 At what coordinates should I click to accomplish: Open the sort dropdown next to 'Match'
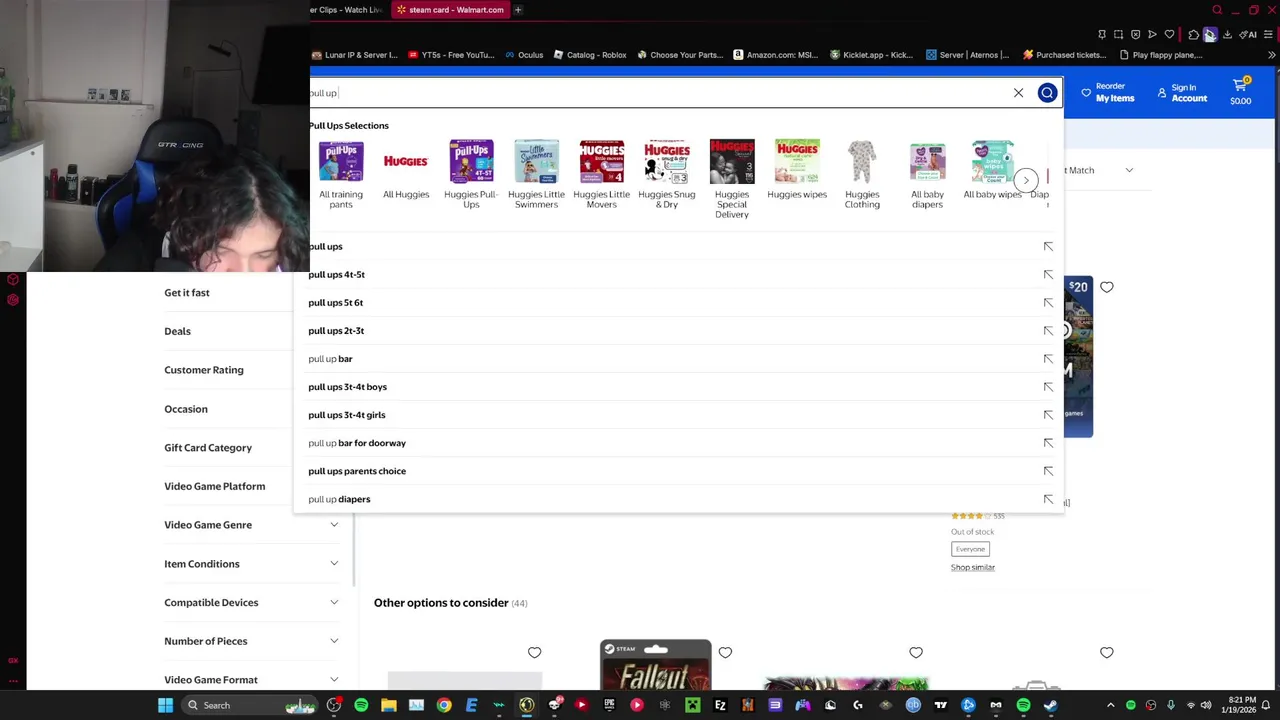pyautogui.click(x=1129, y=170)
